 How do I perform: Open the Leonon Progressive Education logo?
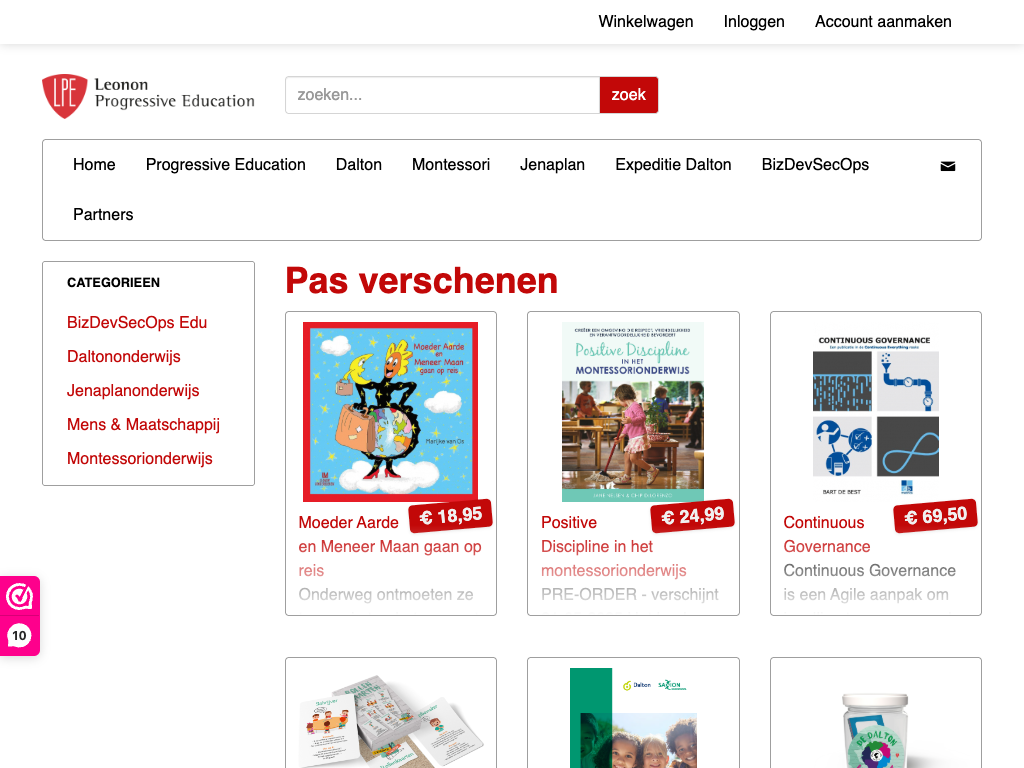pyautogui.click(x=148, y=95)
